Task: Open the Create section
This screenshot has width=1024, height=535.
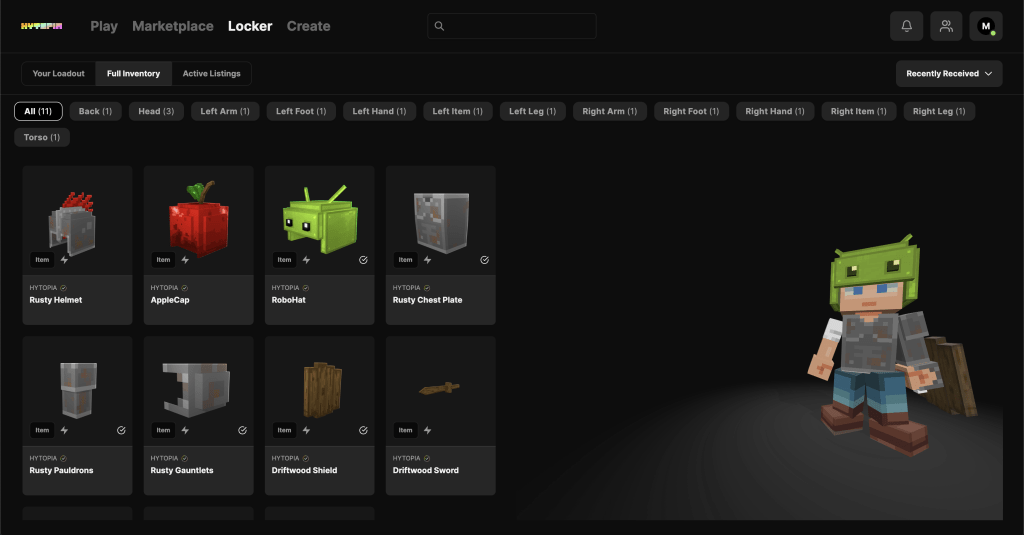Action: tap(308, 26)
